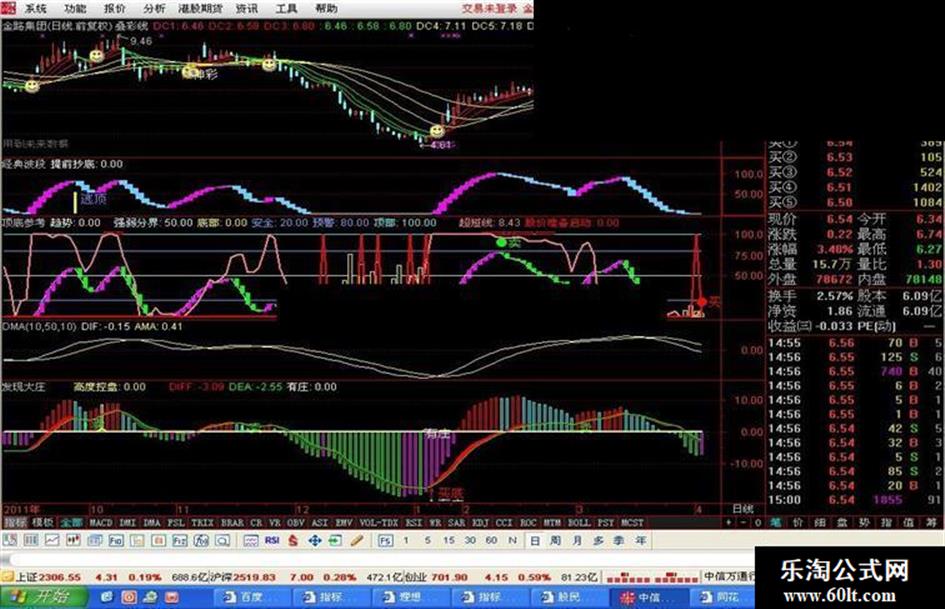Click the blue four-way move arrows icon
945x609 pixels.
click(315, 541)
